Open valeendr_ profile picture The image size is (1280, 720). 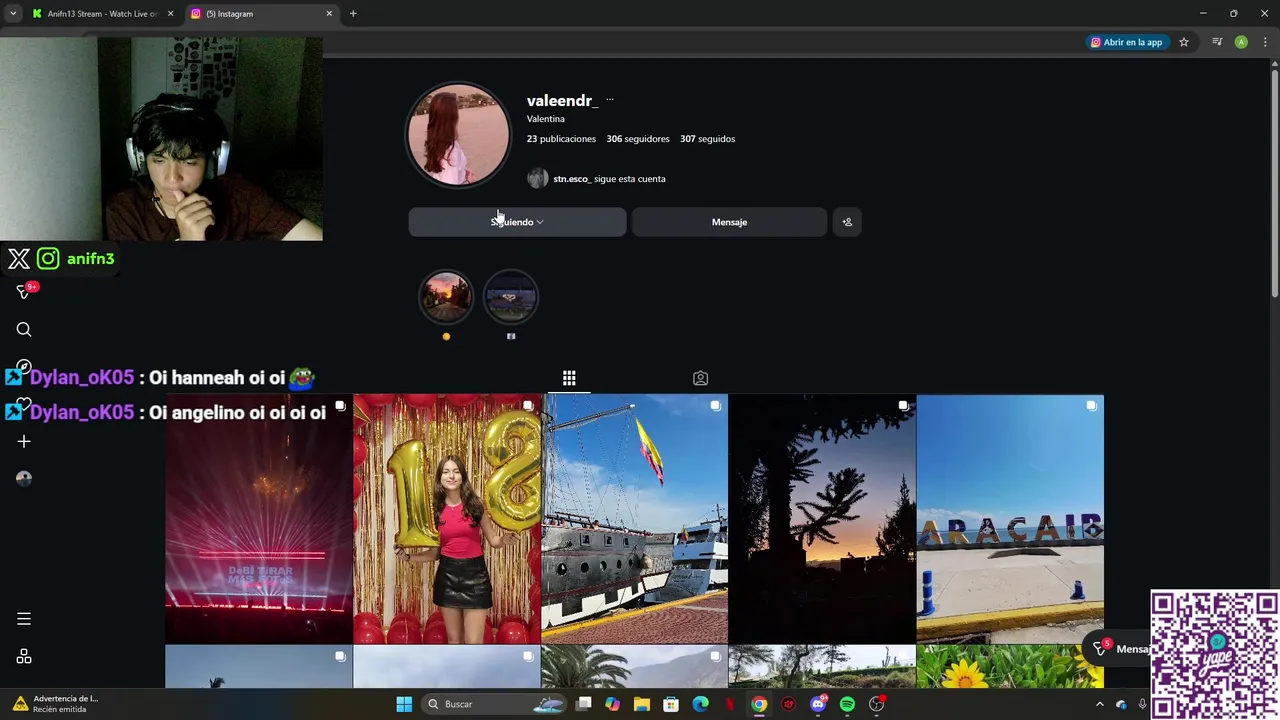(x=458, y=135)
